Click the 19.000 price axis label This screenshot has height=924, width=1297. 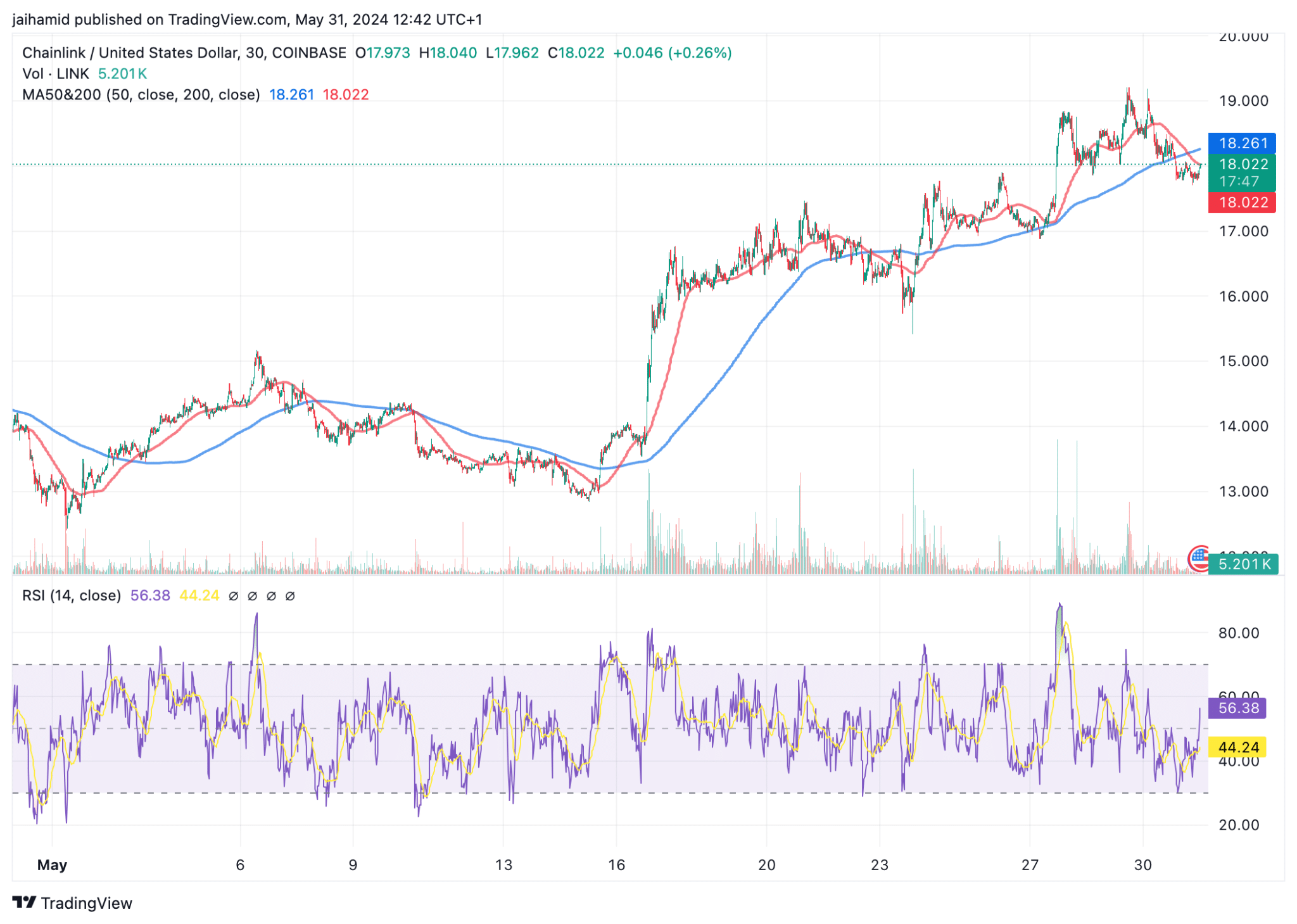(1244, 101)
